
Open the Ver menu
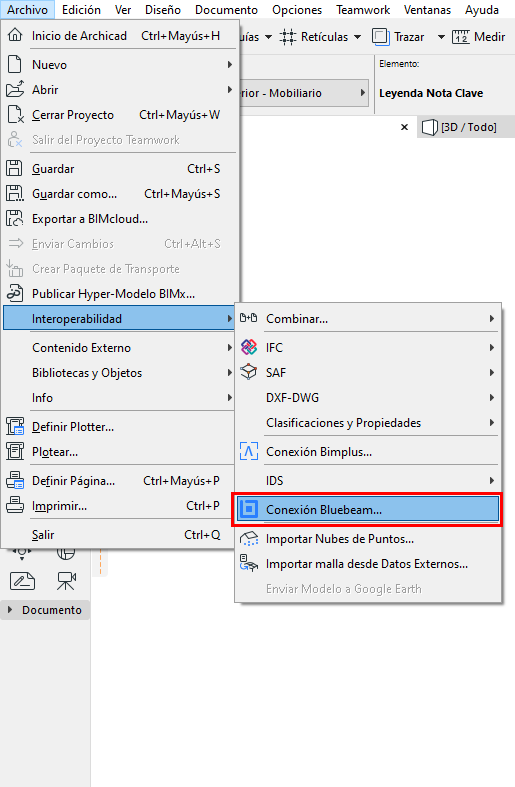(123, 10)
